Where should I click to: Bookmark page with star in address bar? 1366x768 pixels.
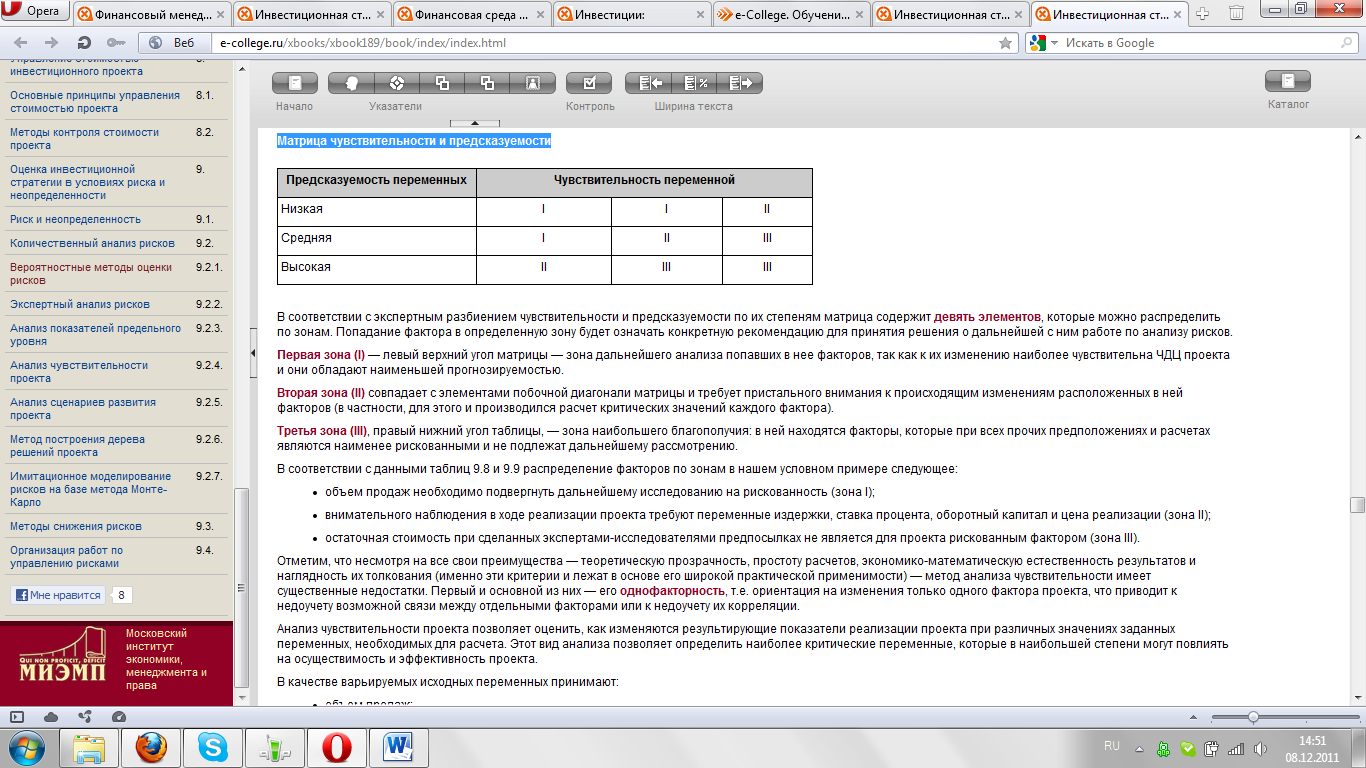click(x=1005, y=43)
